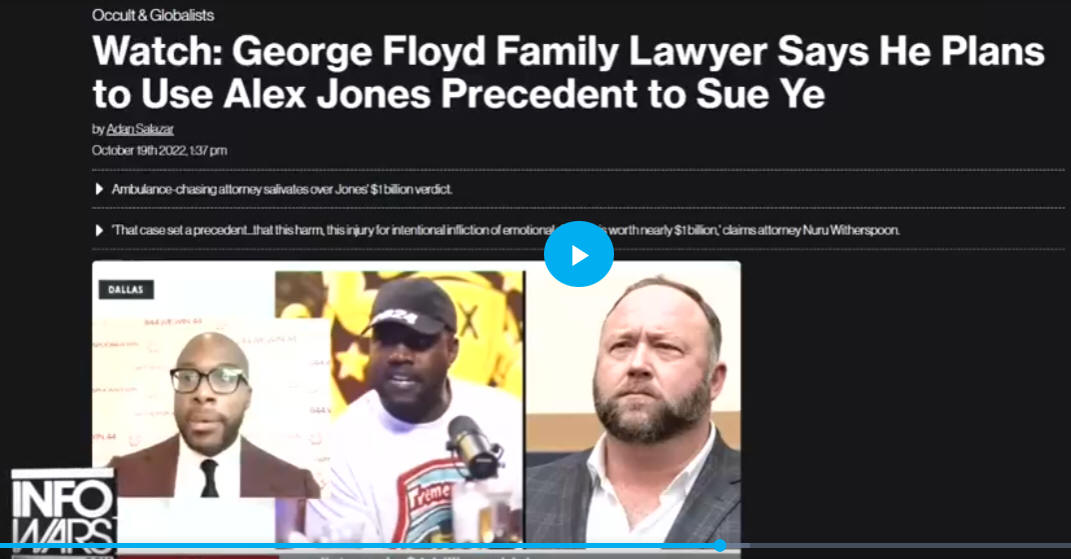Click the word 'Watch:' in the headline

(157, 51)
